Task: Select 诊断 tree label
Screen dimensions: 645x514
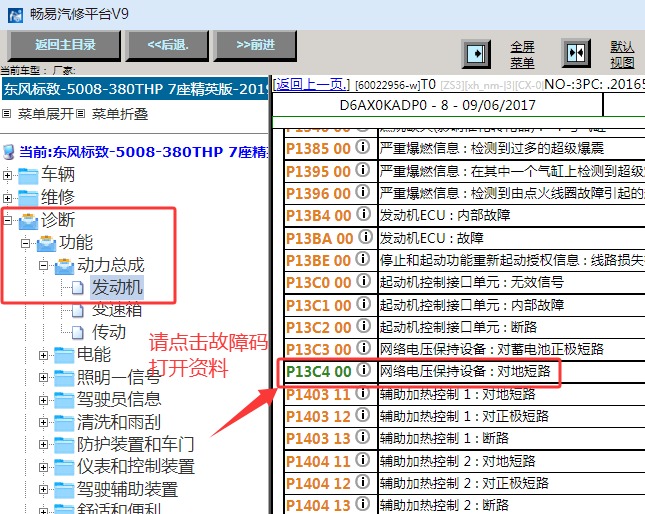Action: [x=58, y=220]
